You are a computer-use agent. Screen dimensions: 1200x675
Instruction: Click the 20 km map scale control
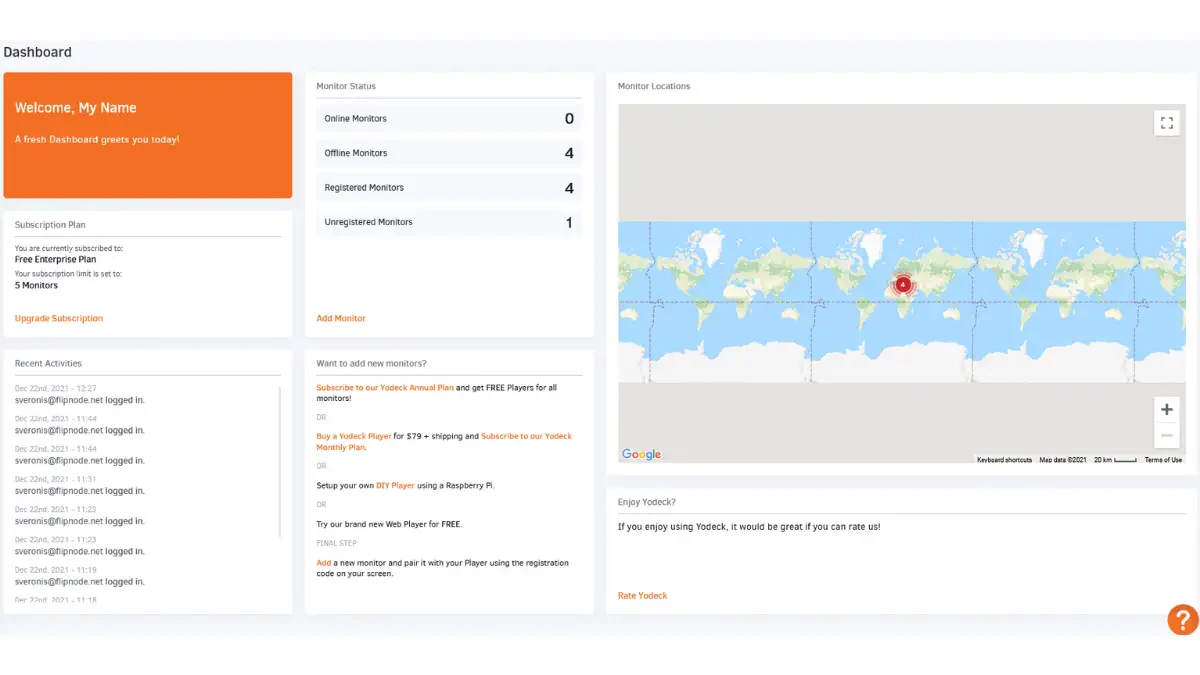click(1115, 460)
